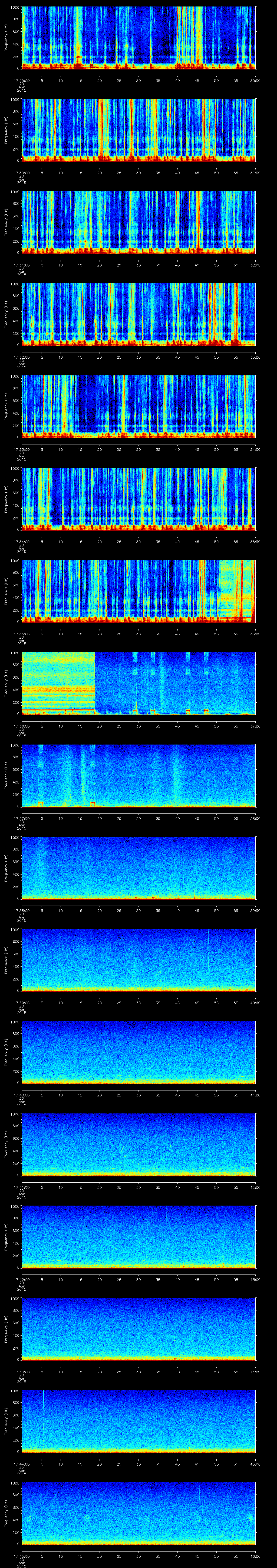Click the 17:42:00 start time label

[22, 1279]
